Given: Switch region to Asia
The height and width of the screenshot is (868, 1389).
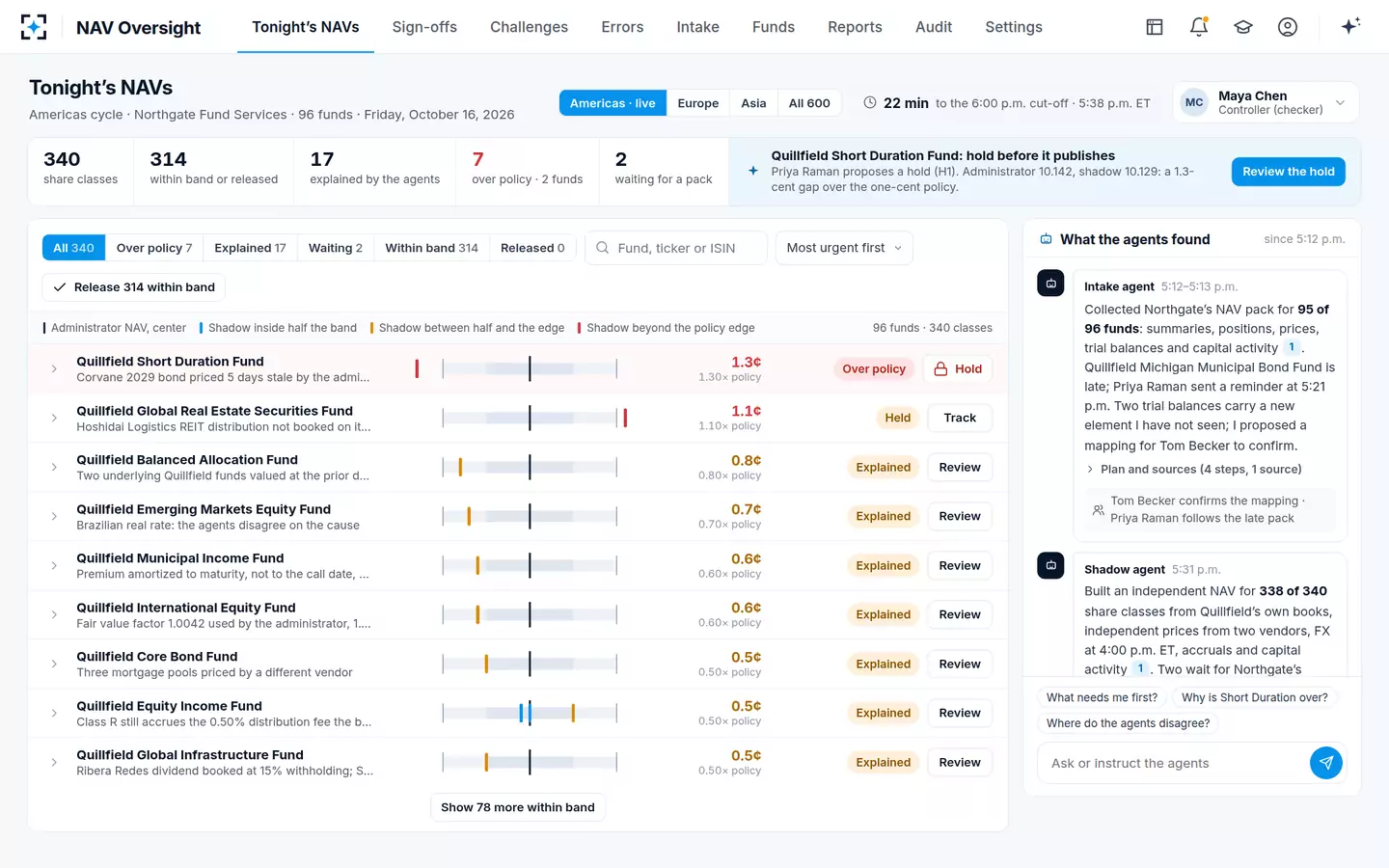Looking at the screenshot, I should 753,103.
